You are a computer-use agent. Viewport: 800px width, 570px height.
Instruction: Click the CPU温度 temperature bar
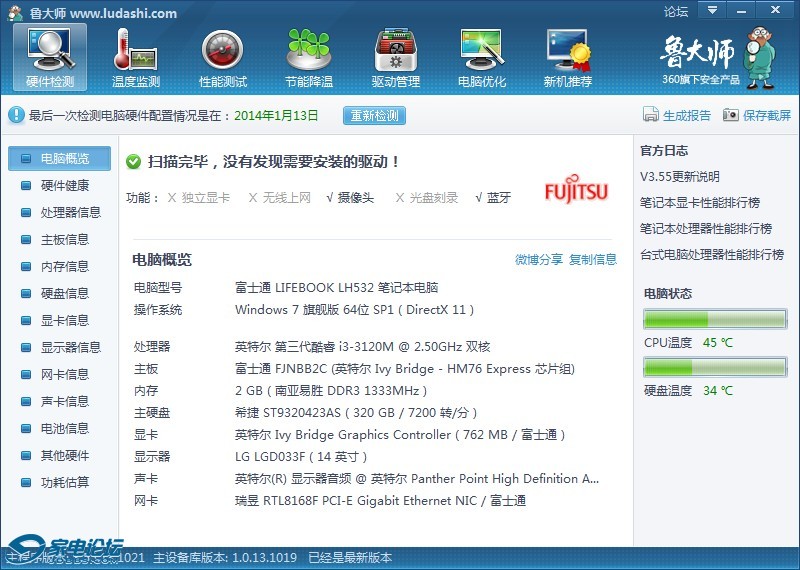tap(715, 320)
